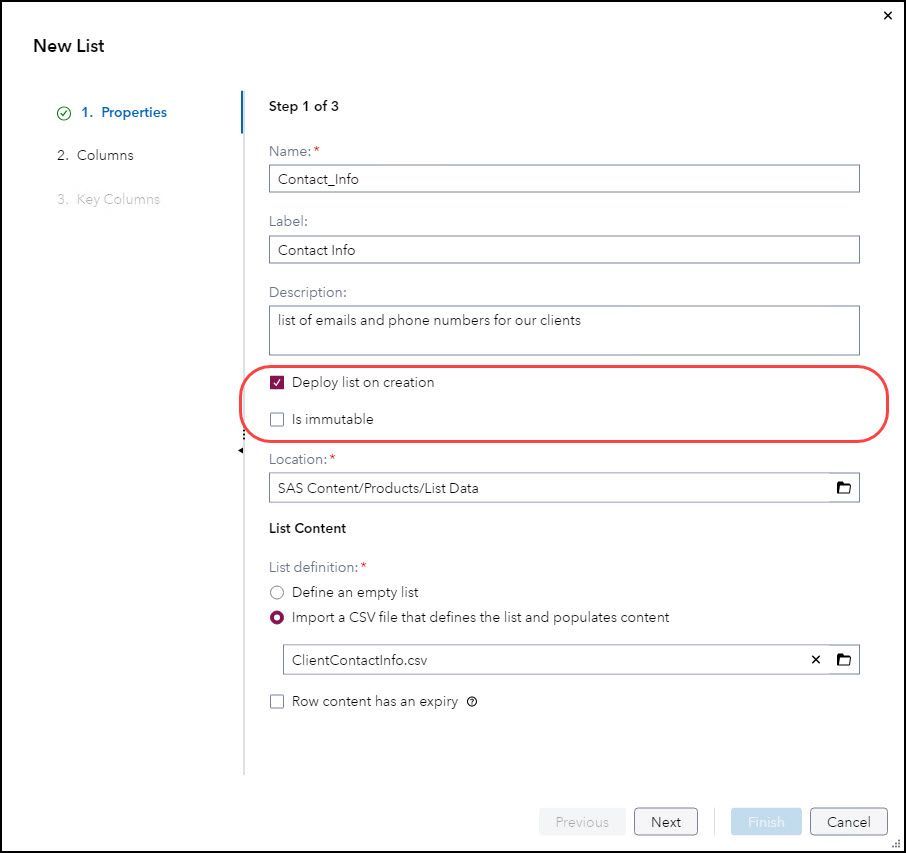
Task: Click in the Label input field
Action: [x=563, y=250]
